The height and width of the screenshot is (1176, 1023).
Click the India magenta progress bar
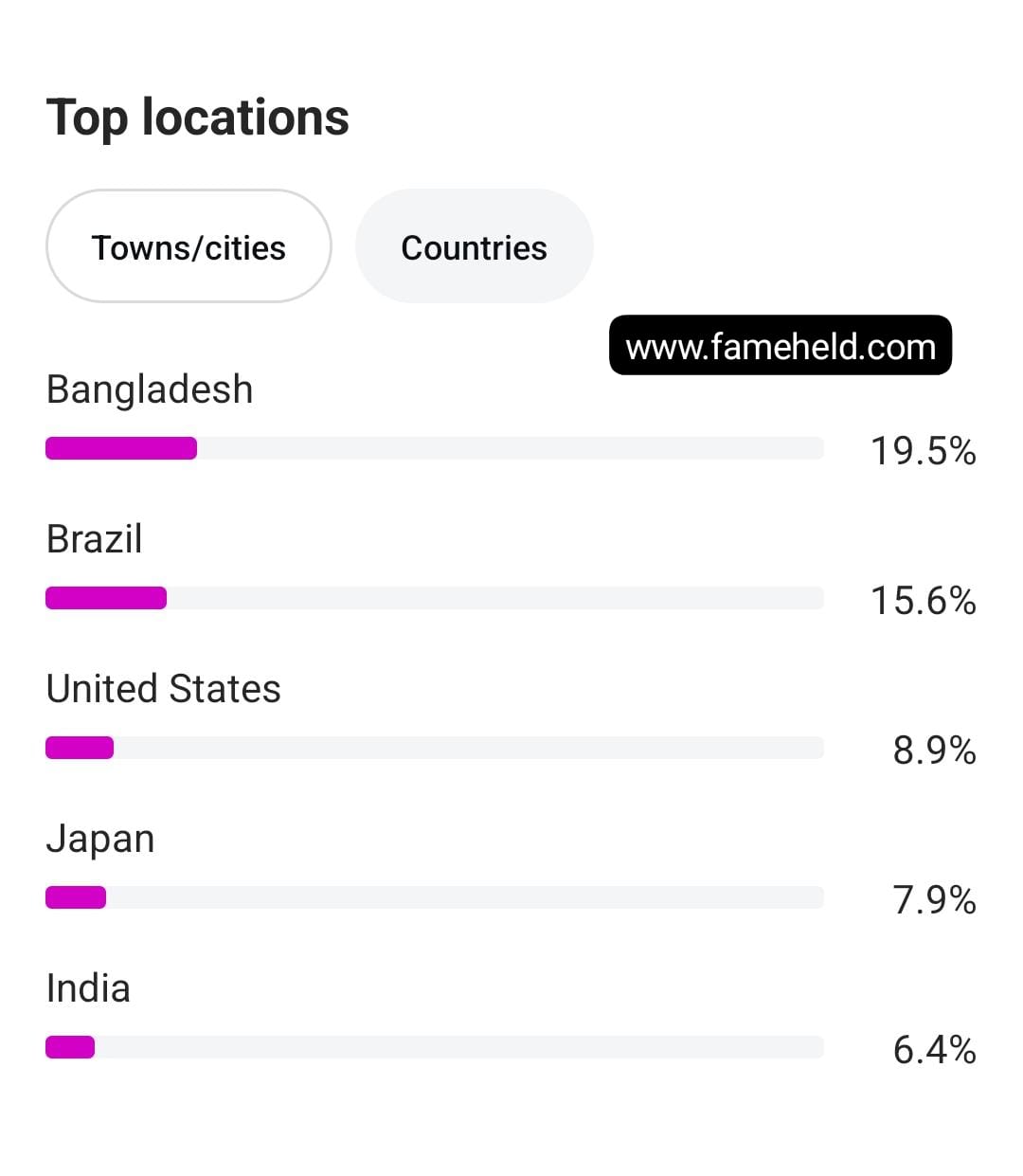coord(70,1047)
